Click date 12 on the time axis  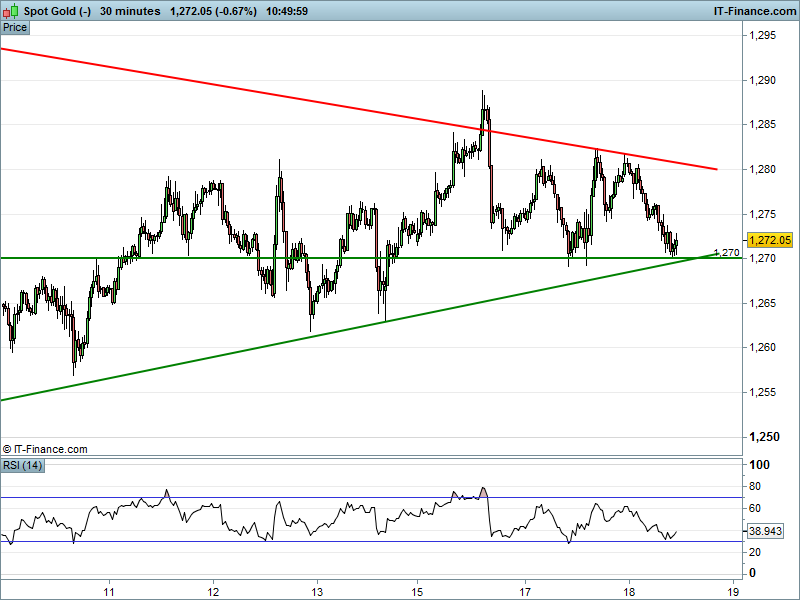(213, 592)
